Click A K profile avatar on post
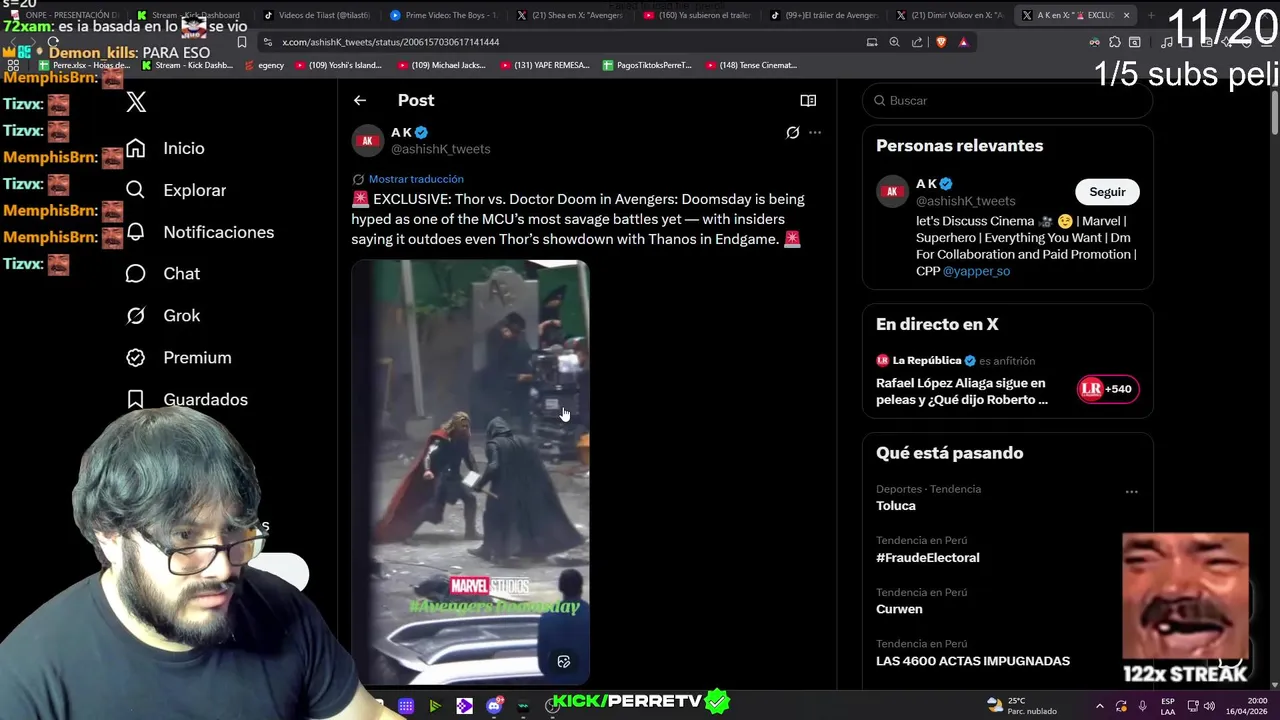This screenshot has width=1280, height=720. point(368,140)
